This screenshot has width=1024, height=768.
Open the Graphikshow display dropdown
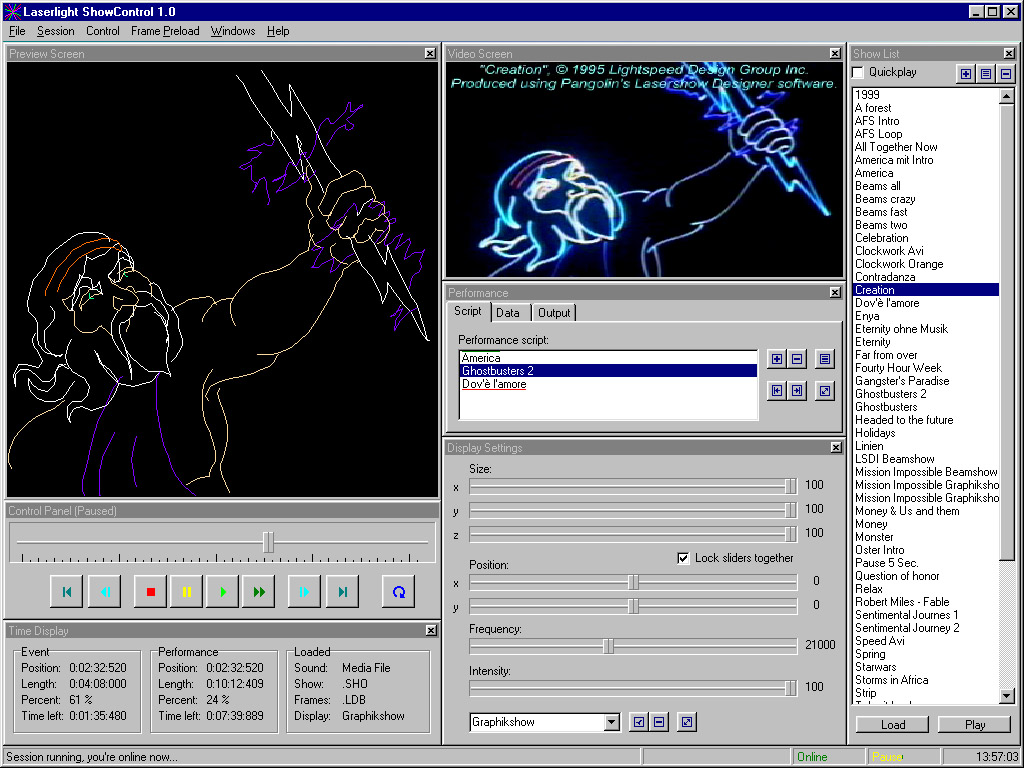point(611,722)
